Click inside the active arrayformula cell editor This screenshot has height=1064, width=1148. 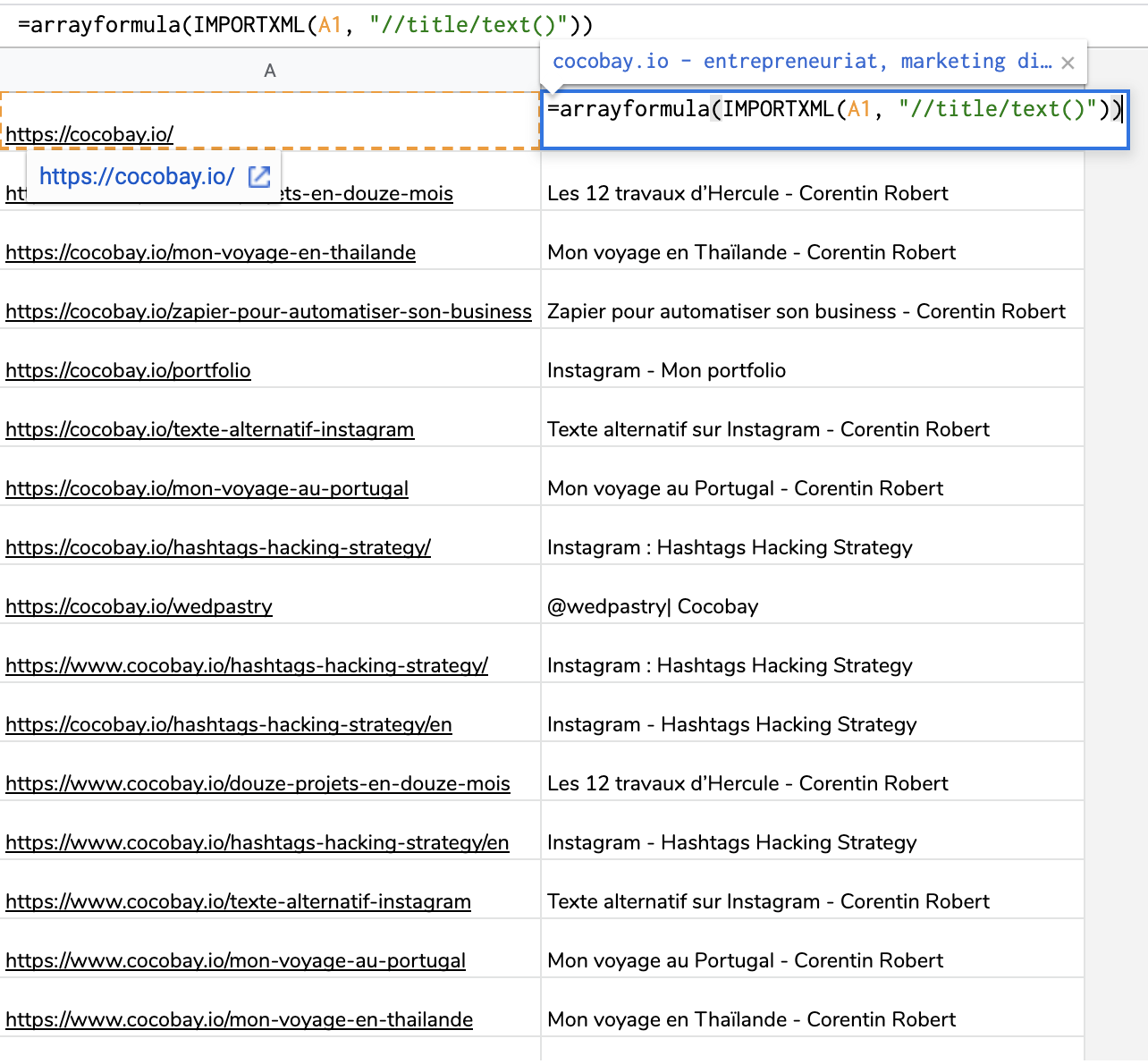click(x=835, y=119)
